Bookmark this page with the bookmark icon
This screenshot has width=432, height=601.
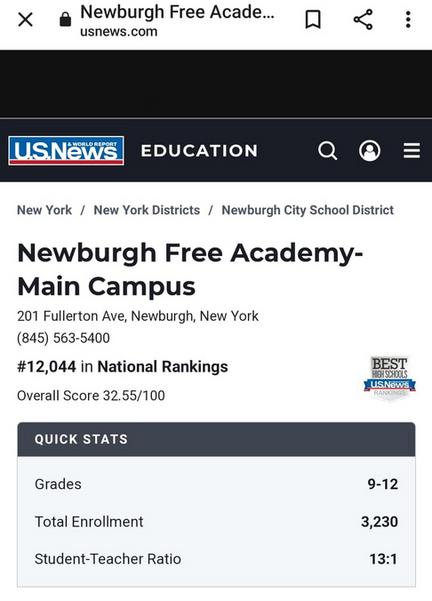point(313,19)
